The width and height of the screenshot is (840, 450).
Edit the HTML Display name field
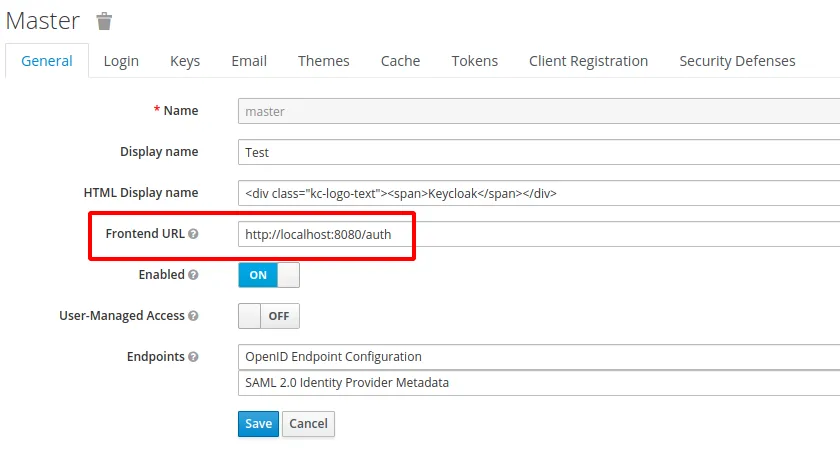[539, 193]
